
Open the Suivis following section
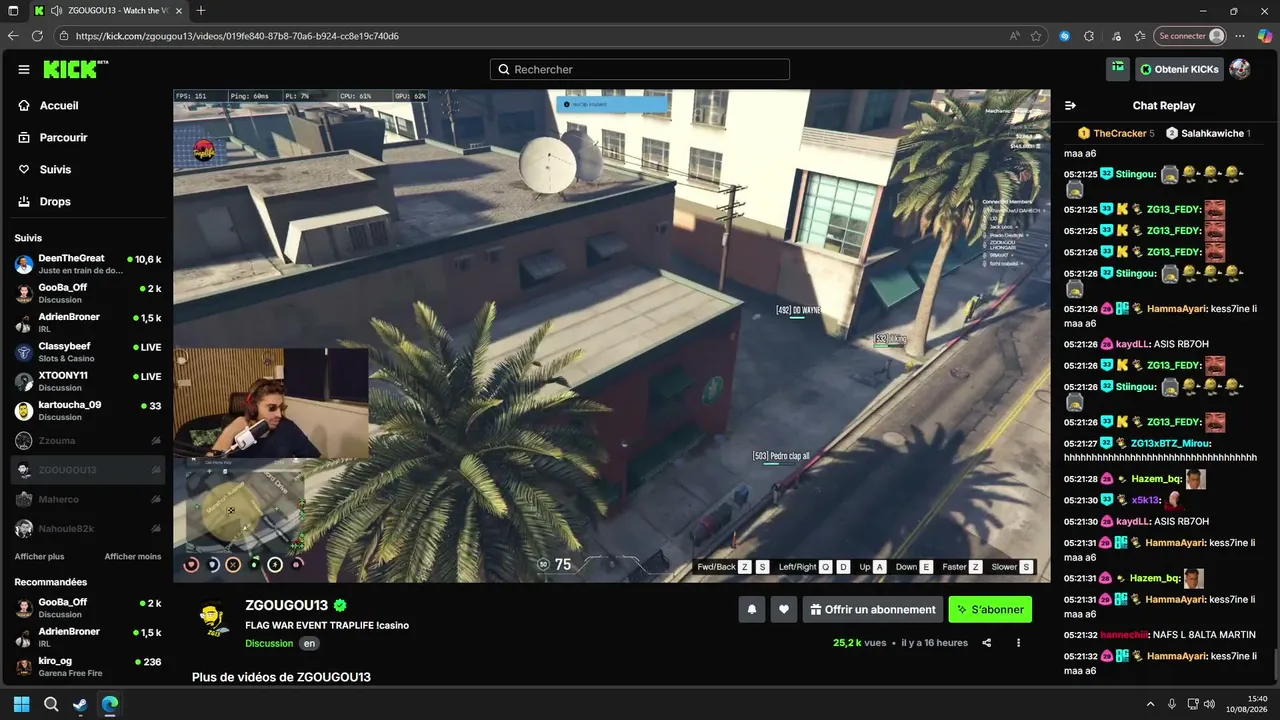(x=55, y=170)
